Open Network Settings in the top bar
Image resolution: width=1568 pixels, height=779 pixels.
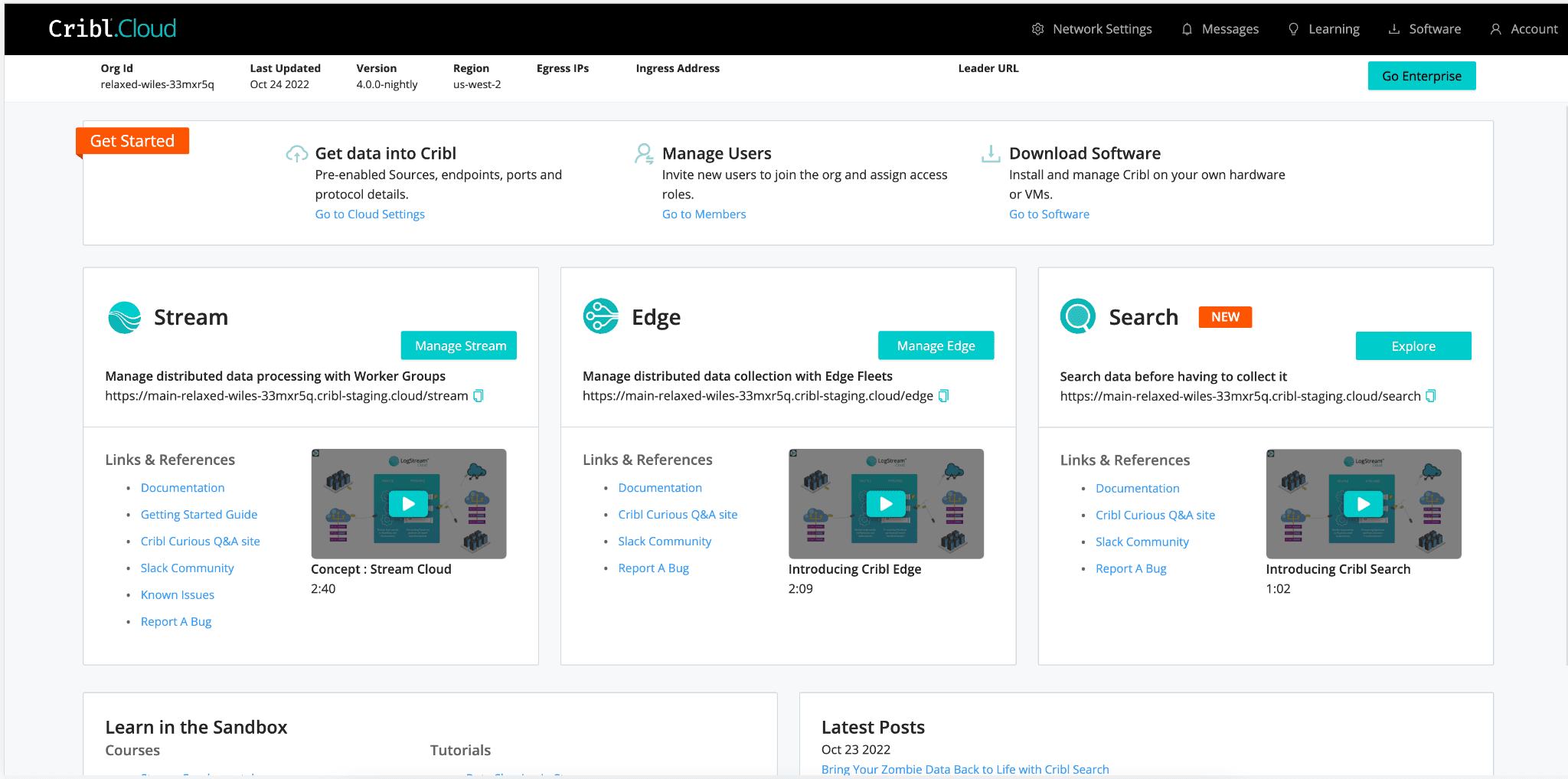(x=1092, y=29)
